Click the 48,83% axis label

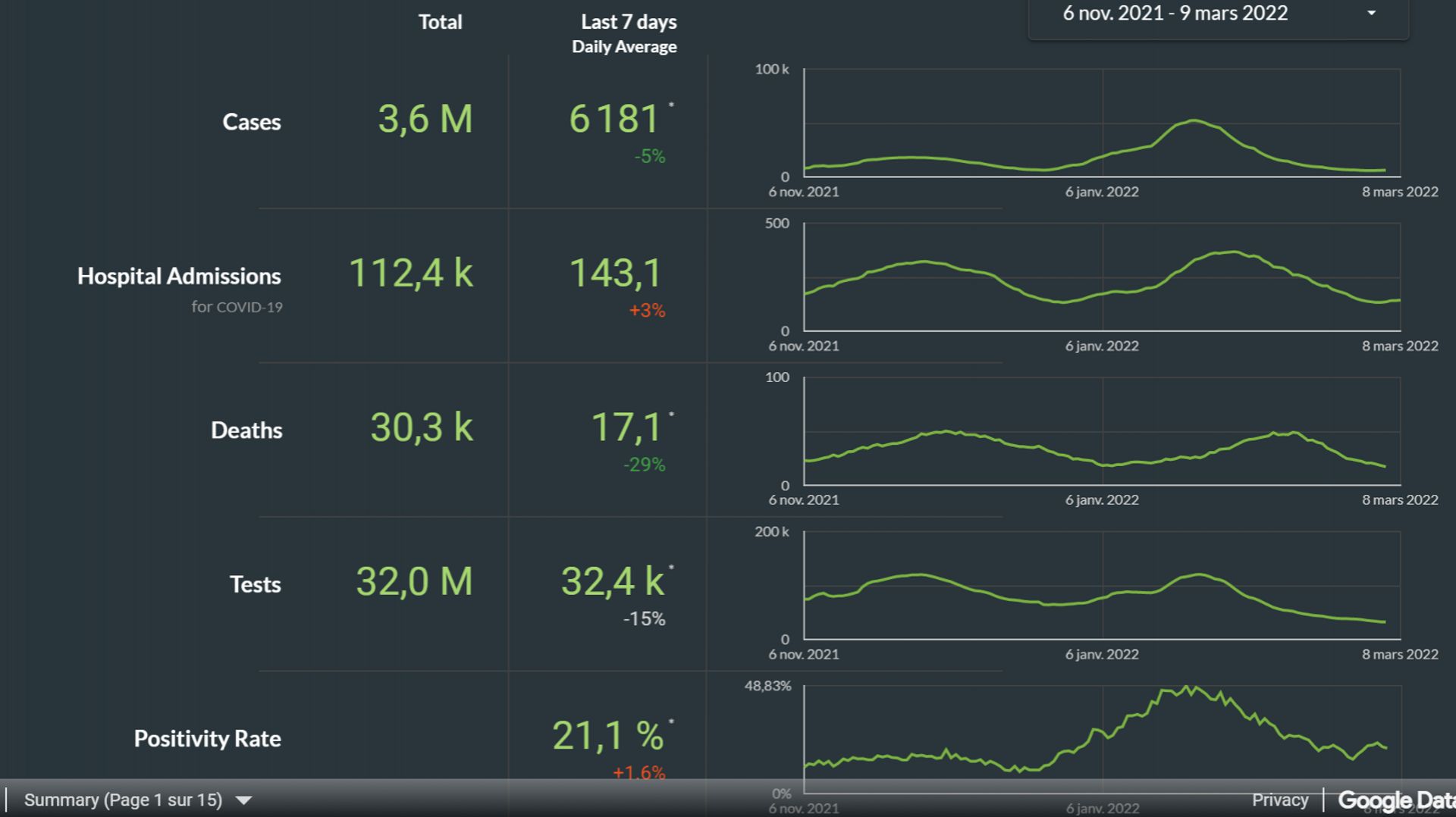[x=767, y=686]
